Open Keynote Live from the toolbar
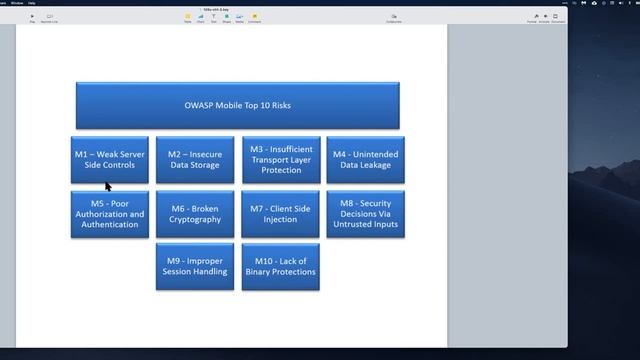This screenshot has height=360, width=640. tap(49, 18)
